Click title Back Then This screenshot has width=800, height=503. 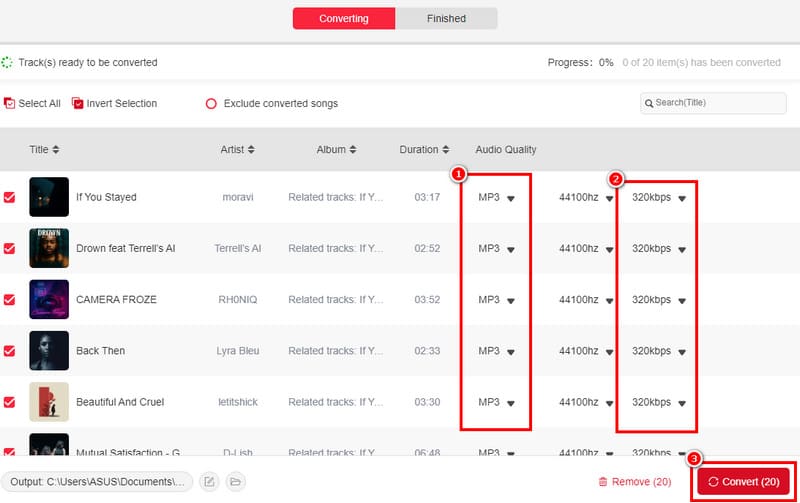(101, 350)
